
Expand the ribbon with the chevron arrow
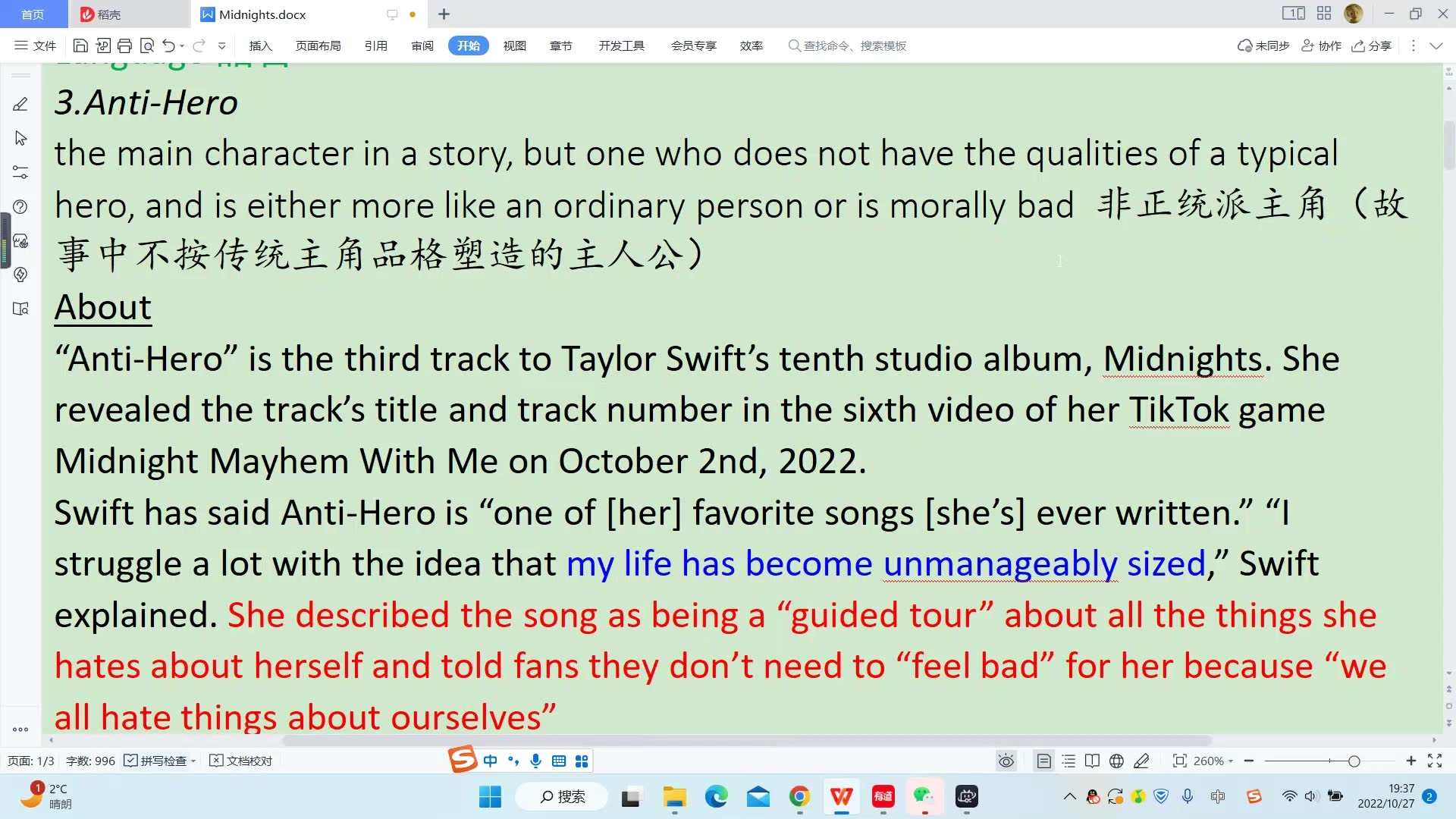tap(1436, 45)
